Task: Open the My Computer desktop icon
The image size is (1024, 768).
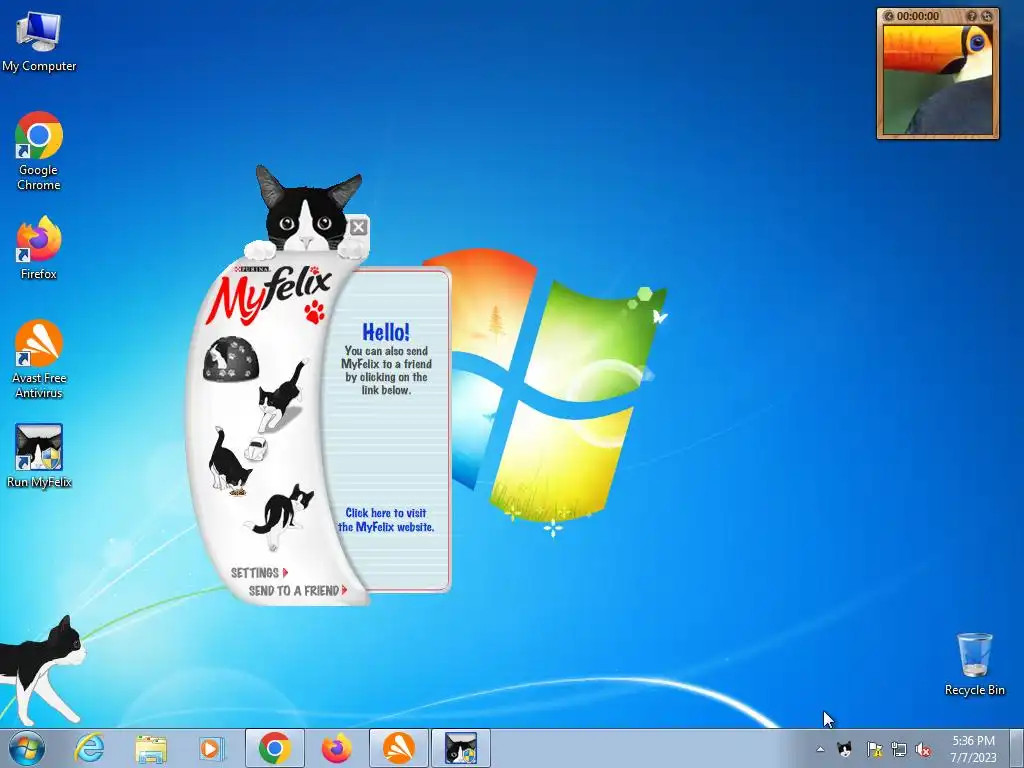Action: (39, 40)
